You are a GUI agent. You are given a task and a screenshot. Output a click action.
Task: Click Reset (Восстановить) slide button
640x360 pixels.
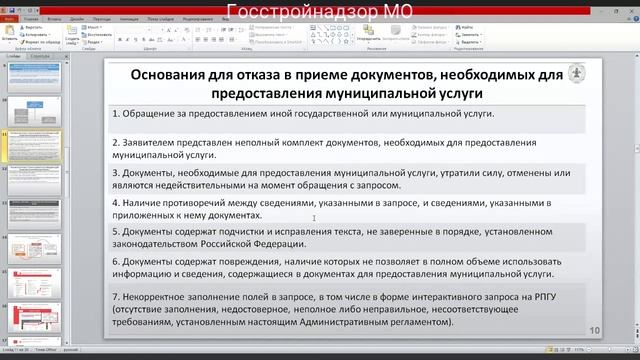tap(96, 35)
